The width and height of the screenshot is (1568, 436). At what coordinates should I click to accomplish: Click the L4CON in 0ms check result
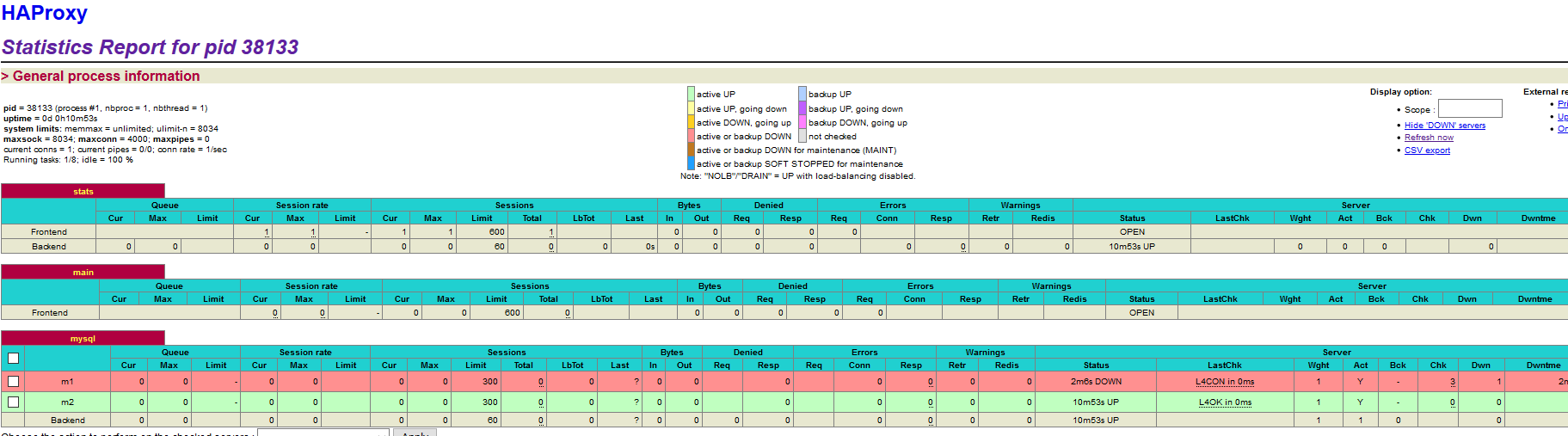[1225, 381]
